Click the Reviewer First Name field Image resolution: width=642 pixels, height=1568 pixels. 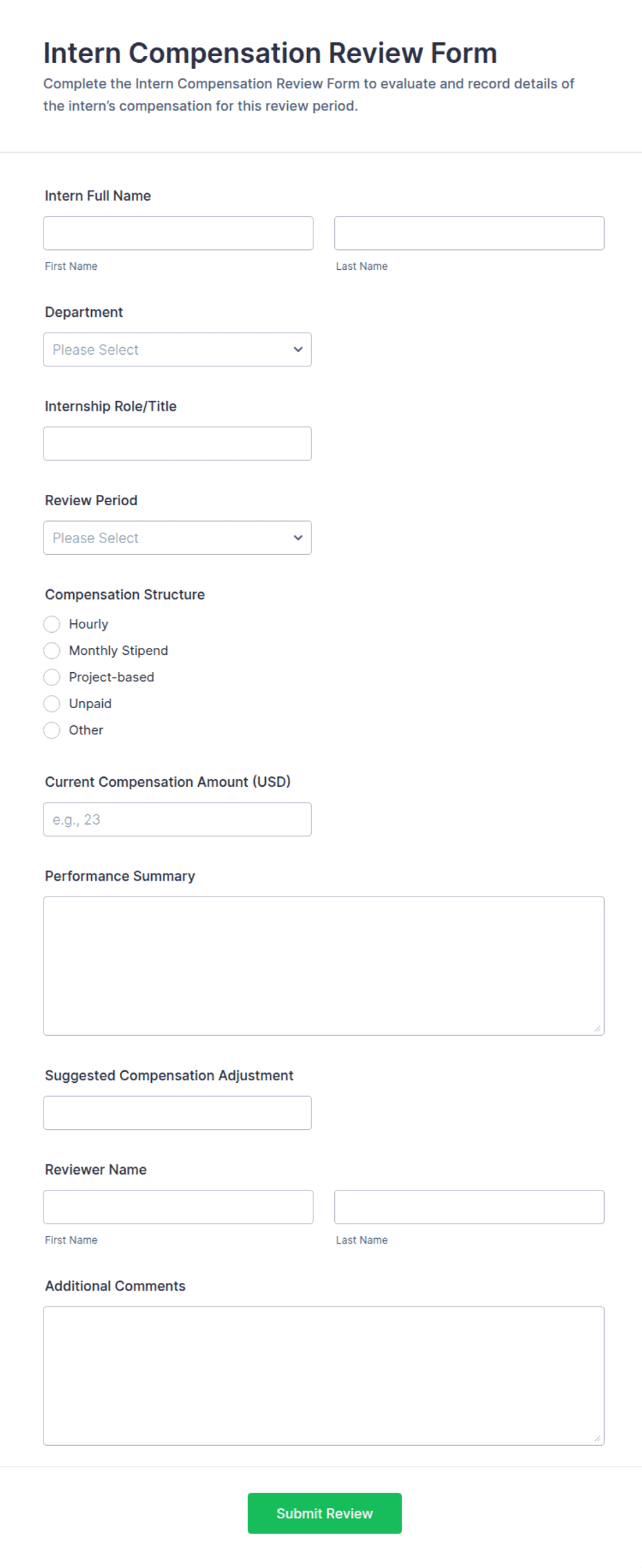click(178, 1207)
